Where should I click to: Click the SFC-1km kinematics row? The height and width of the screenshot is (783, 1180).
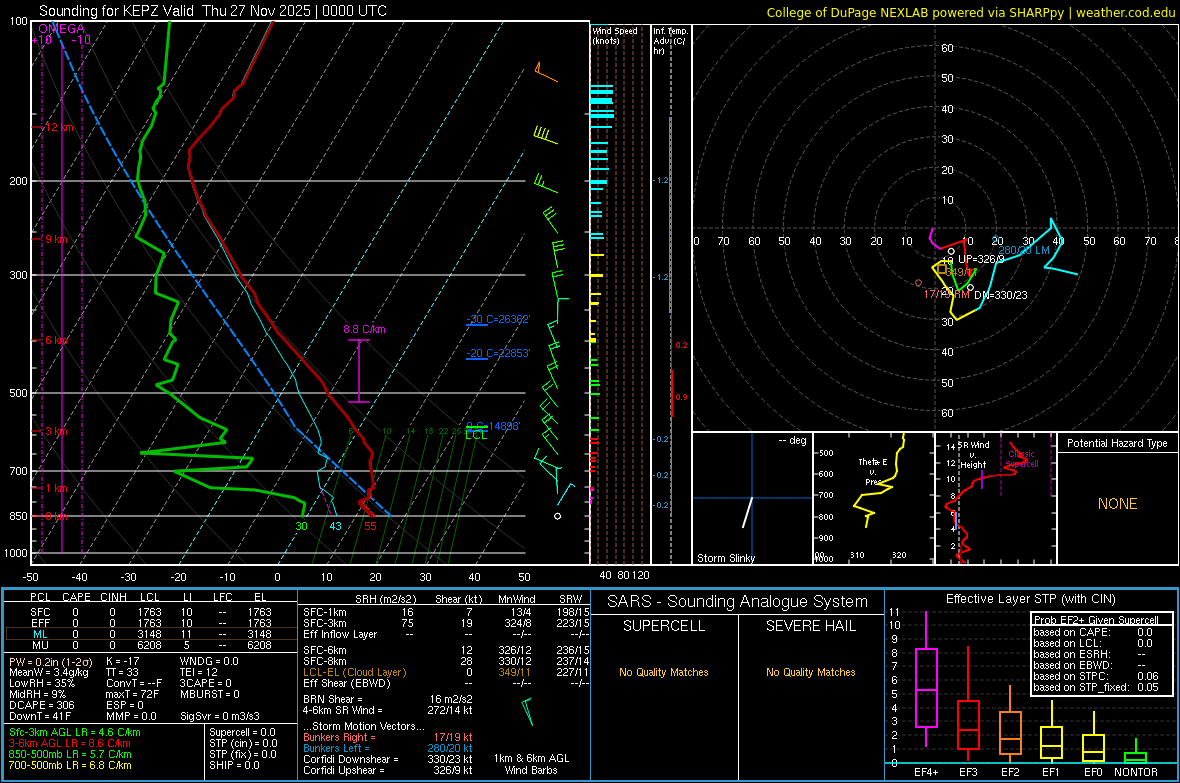tap(446, 612)
